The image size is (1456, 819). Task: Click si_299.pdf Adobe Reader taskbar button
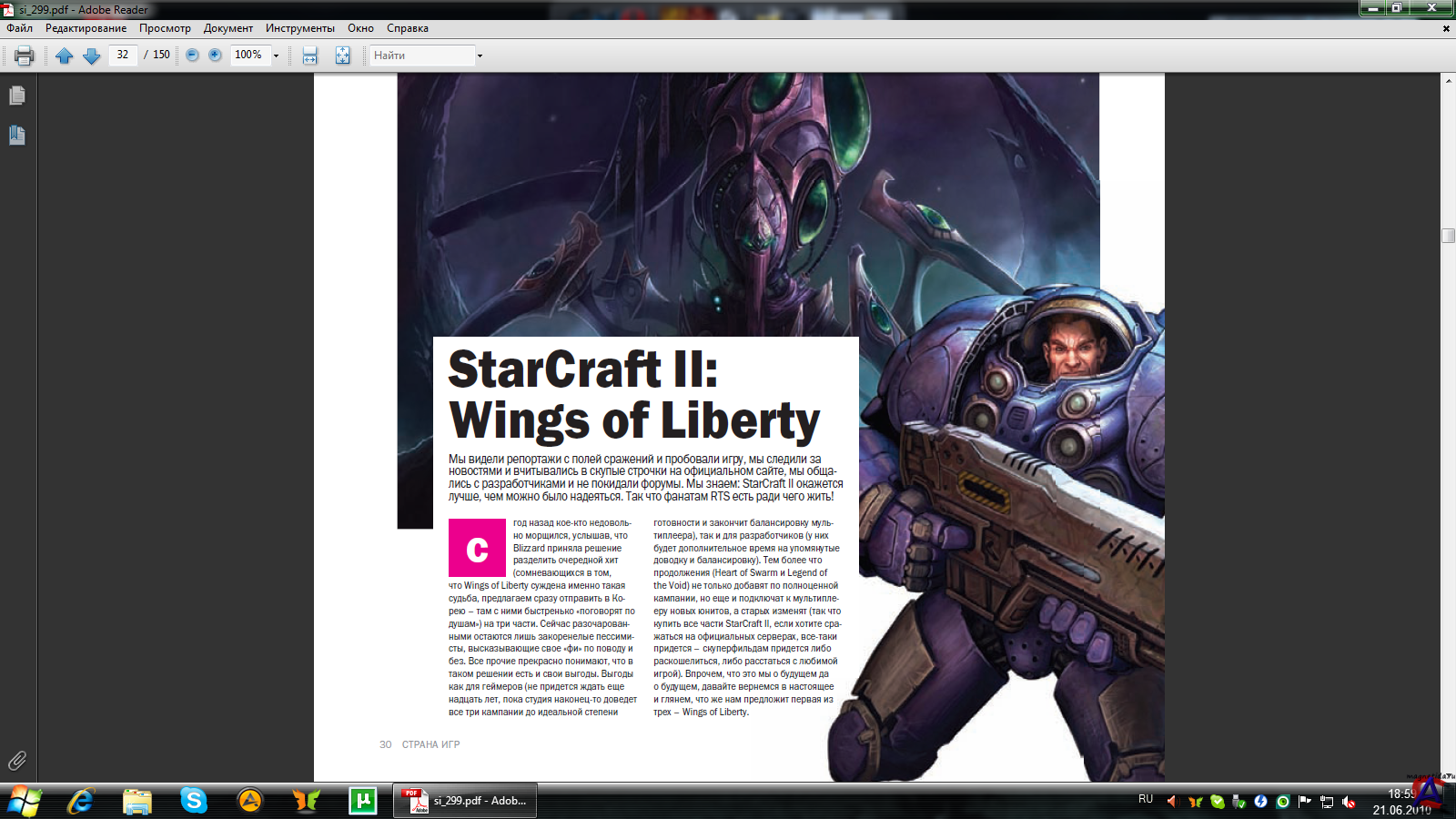[465, 801]
